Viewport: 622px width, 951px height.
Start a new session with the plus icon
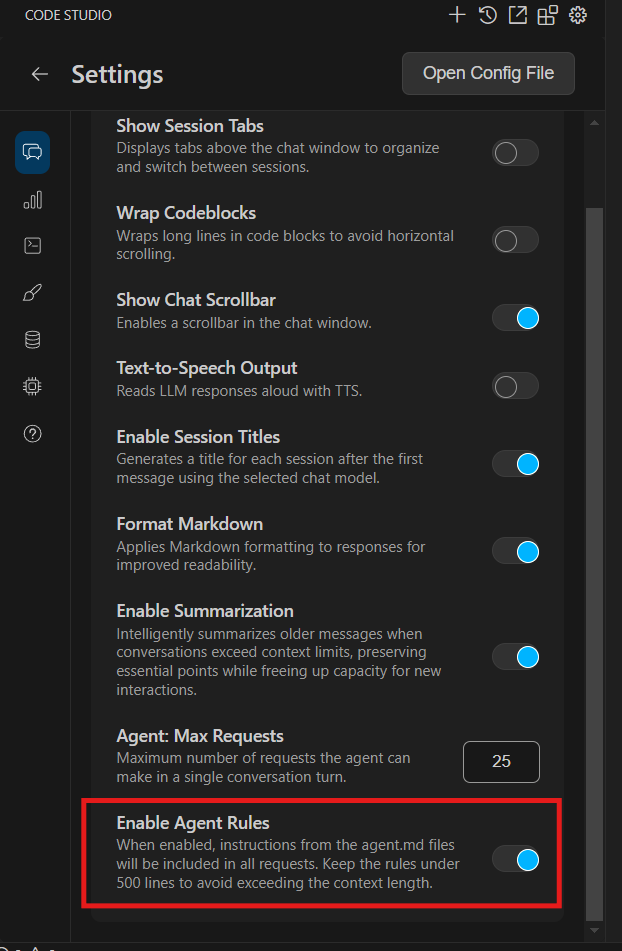(x=457, y=15)
